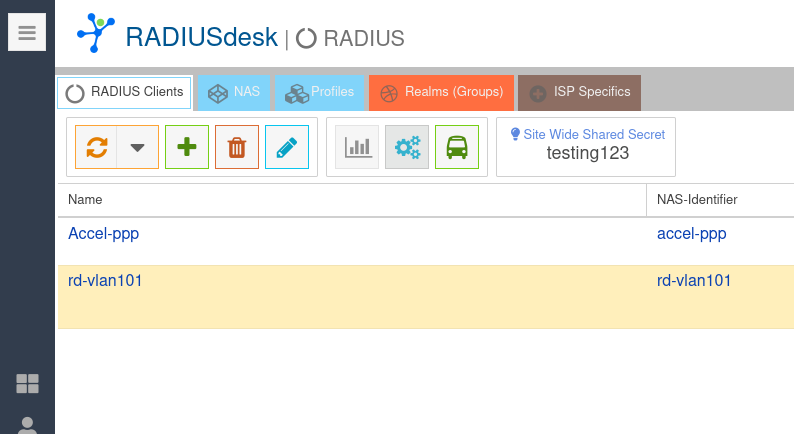Add a new RADIUS client
The image size is (794, 434).
[x=187, y=147]
